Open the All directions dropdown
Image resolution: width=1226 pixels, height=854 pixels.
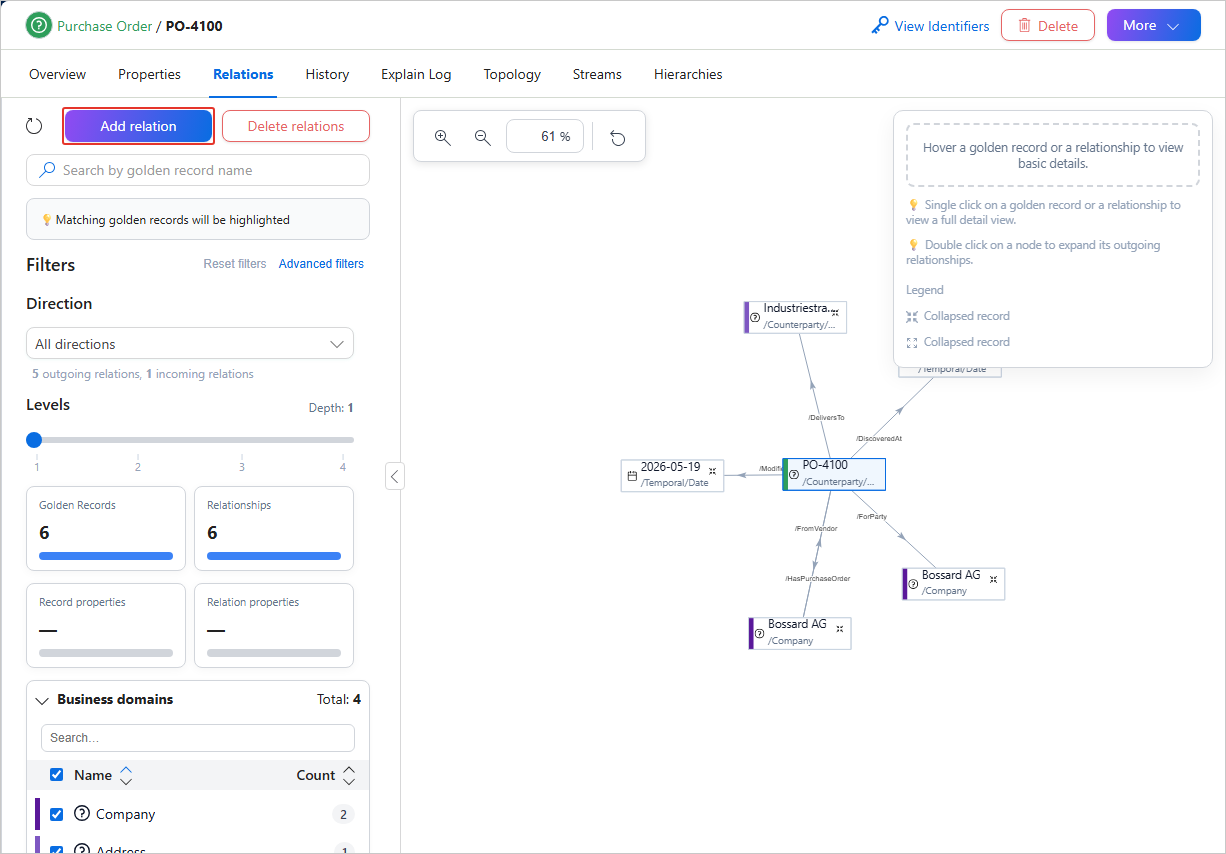190,344
